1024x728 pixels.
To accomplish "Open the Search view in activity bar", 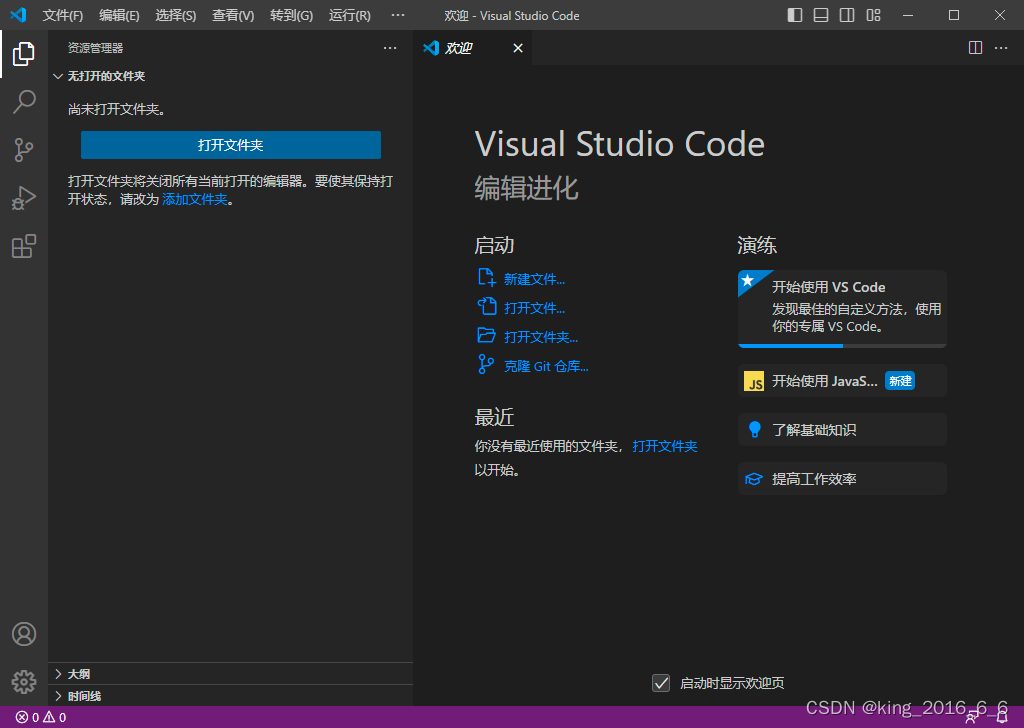I will click(x=24, y=102).
